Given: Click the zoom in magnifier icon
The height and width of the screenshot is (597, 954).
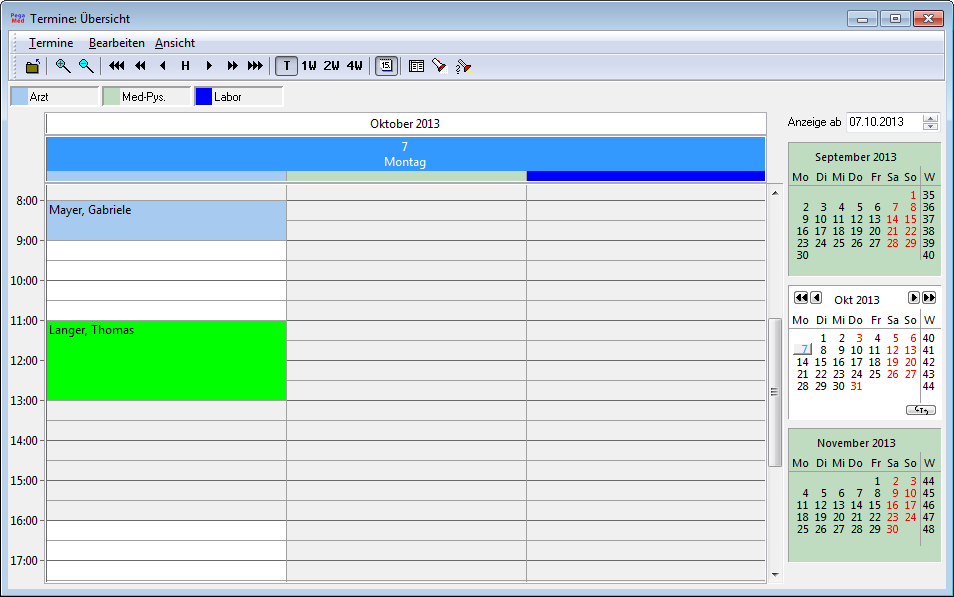Looking at the screenshot, I should click(x=63, y=66).
